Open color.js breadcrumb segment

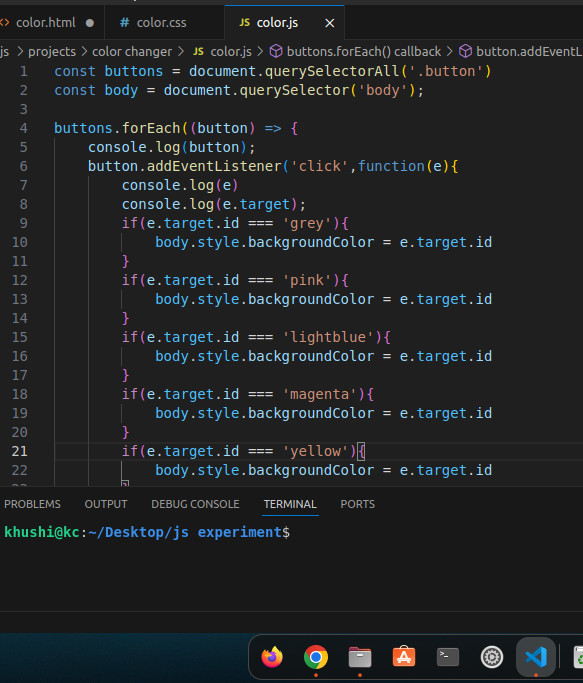coord(231,52)
